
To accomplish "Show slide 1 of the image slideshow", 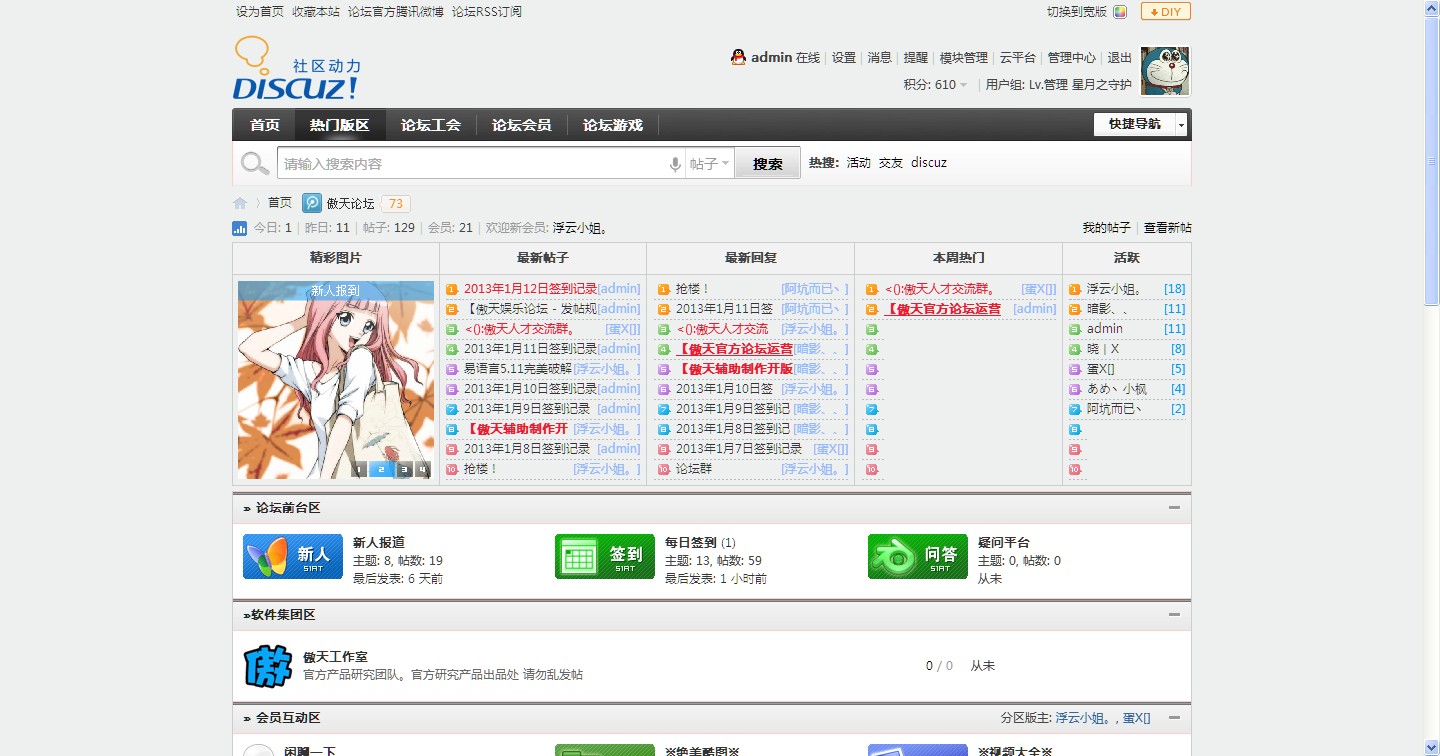I will click(360, 469).
